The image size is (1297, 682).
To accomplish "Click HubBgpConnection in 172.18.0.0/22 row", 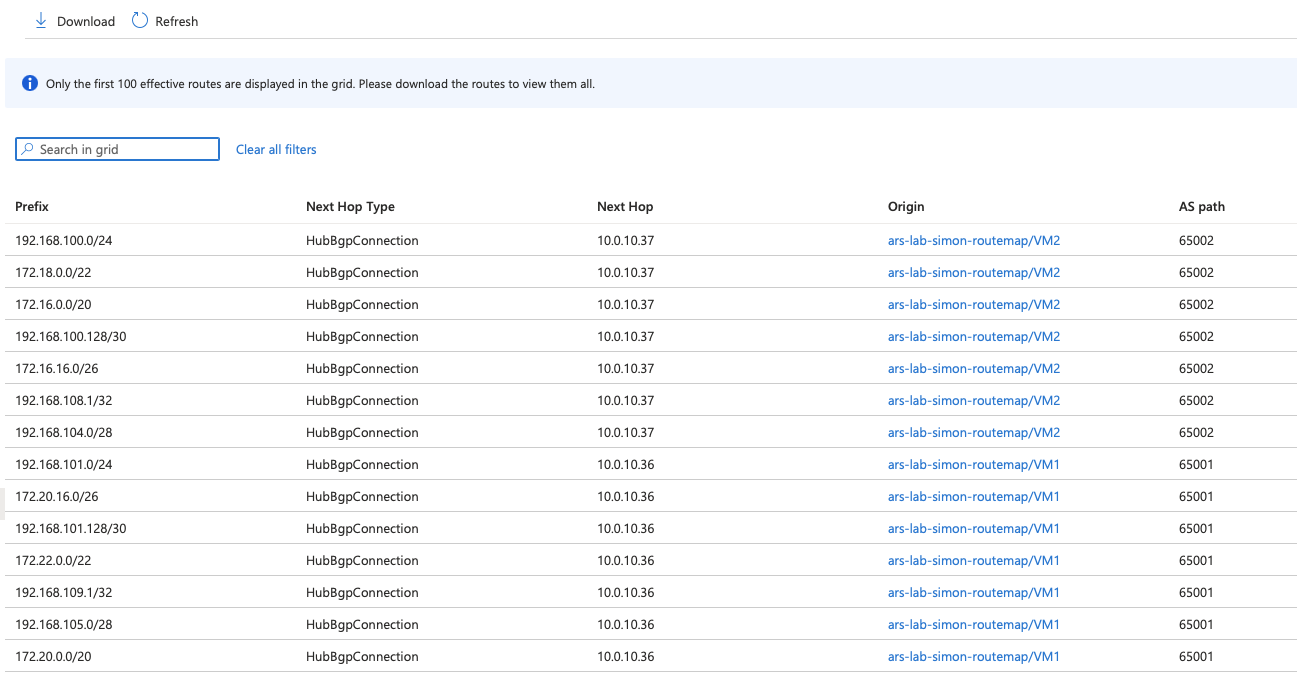I will (362, 272).
